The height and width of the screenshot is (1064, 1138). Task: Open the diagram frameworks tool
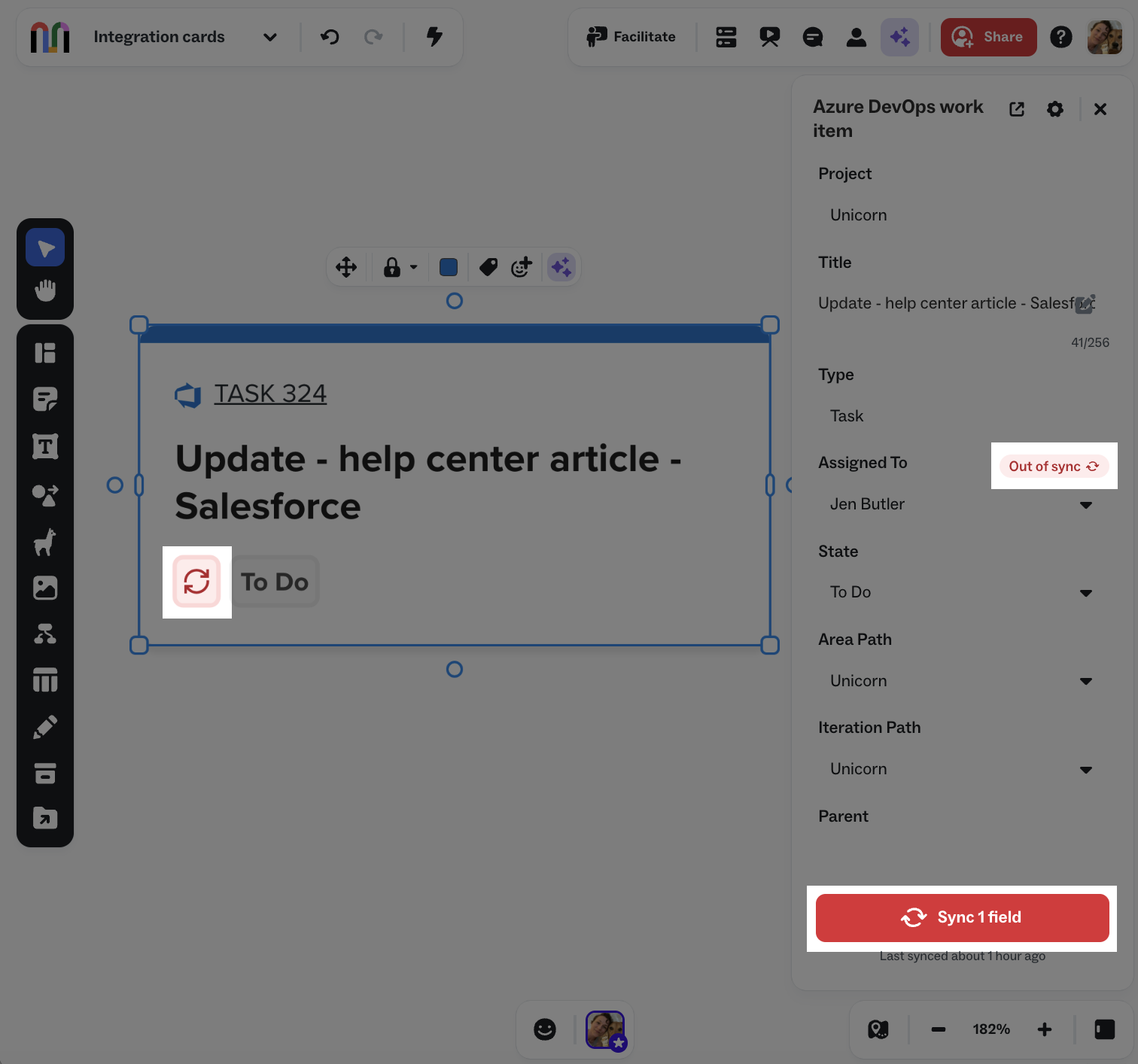(45, 634)
